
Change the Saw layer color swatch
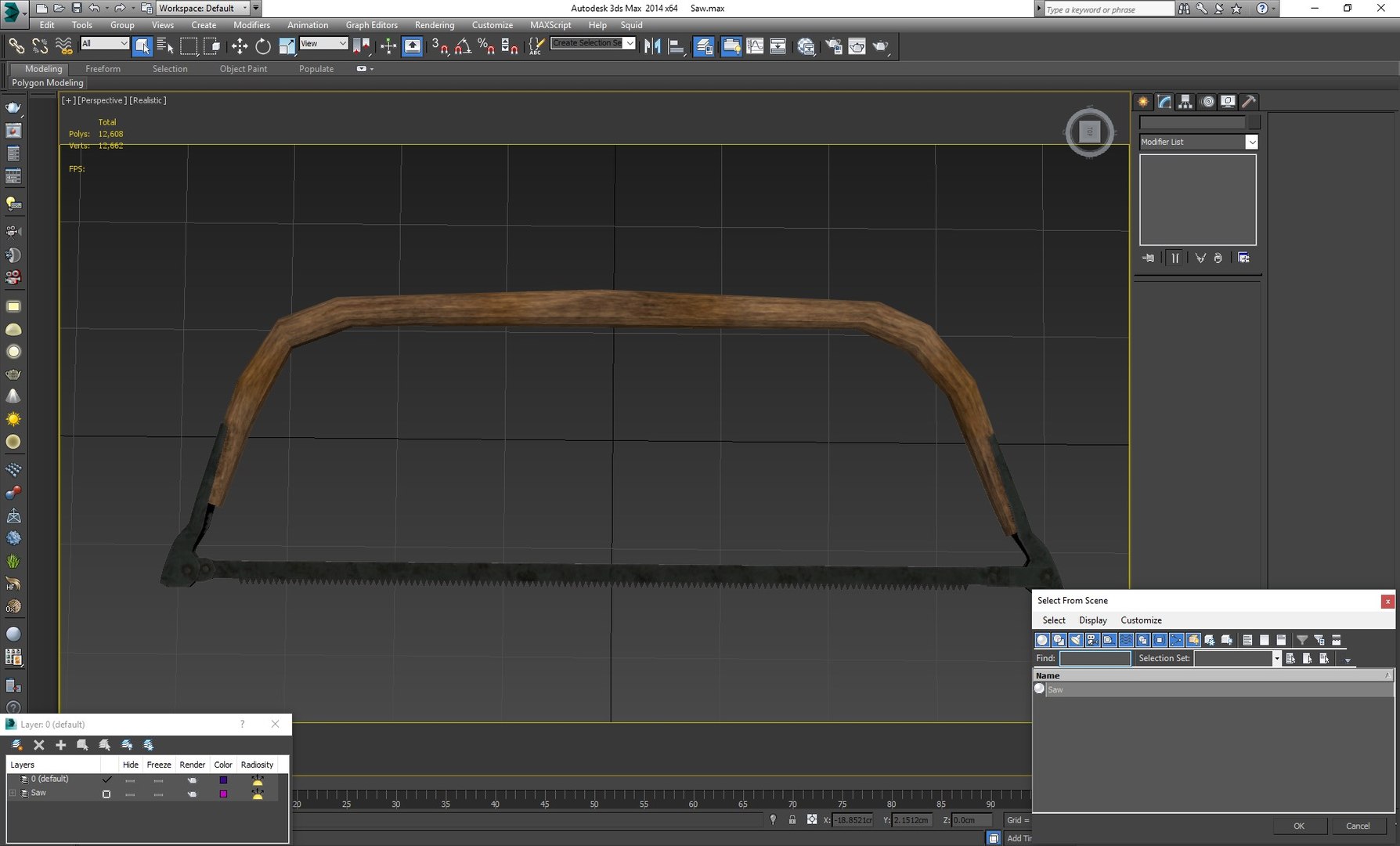[223, 794]
